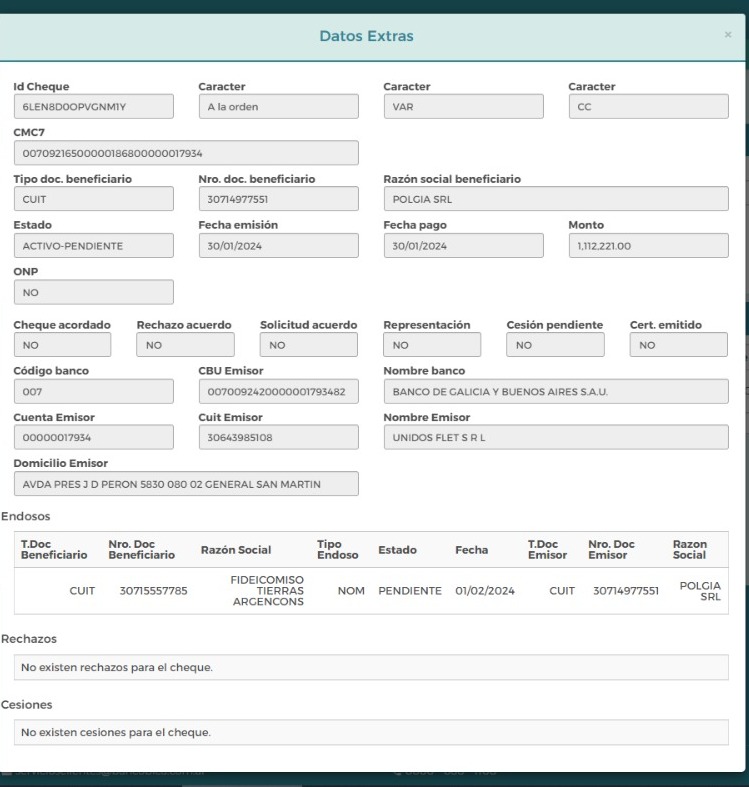Click the 'Fecha' column header
749x787 pixels.
tap(471, 550)
